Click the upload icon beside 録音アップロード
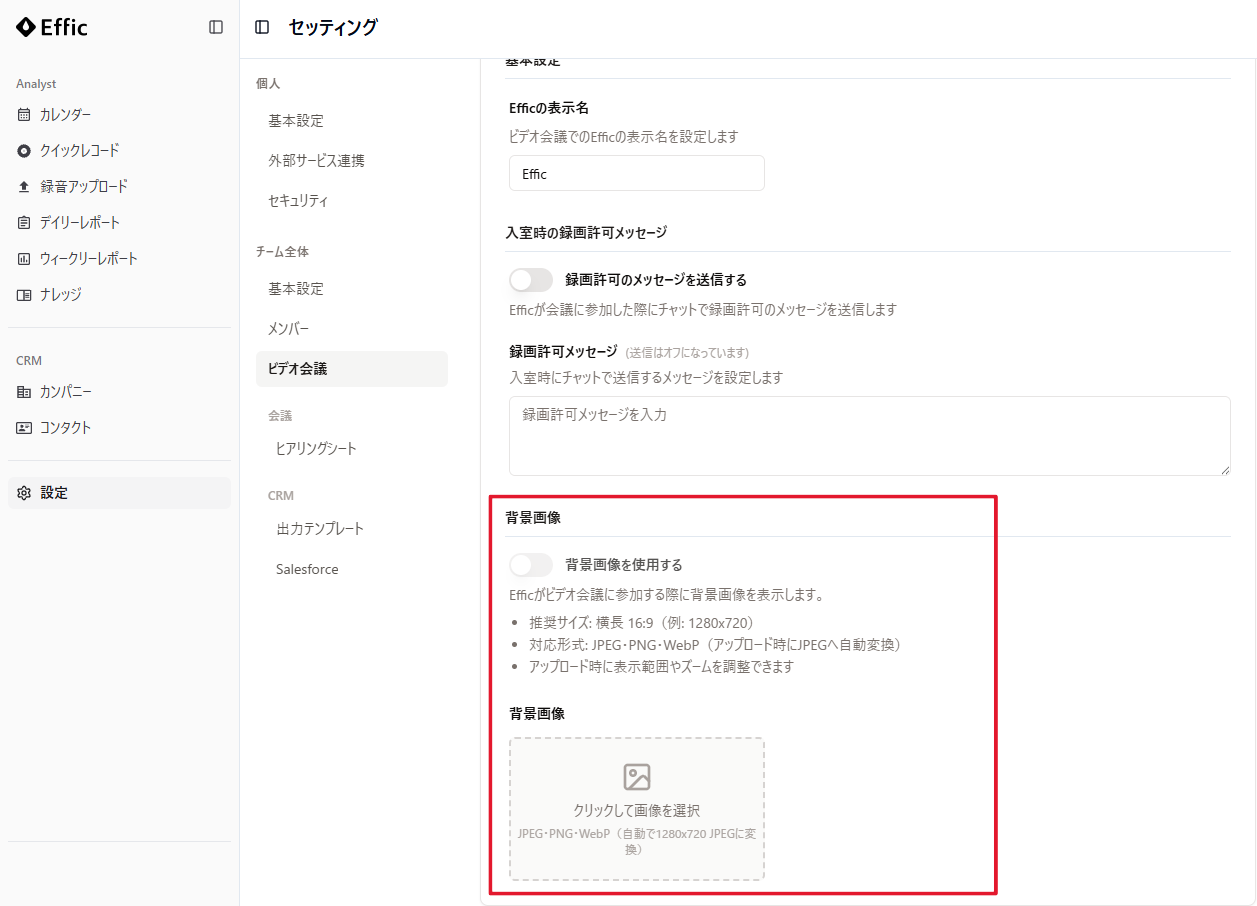 click(x=24, y=187)
